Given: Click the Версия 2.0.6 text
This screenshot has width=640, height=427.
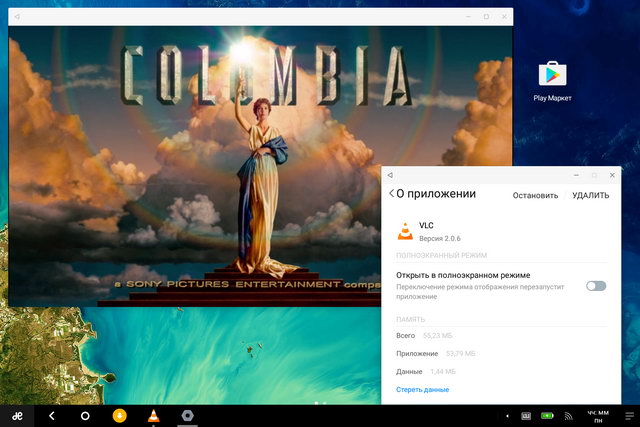Looking at the screenshot, I should (440, 238).
